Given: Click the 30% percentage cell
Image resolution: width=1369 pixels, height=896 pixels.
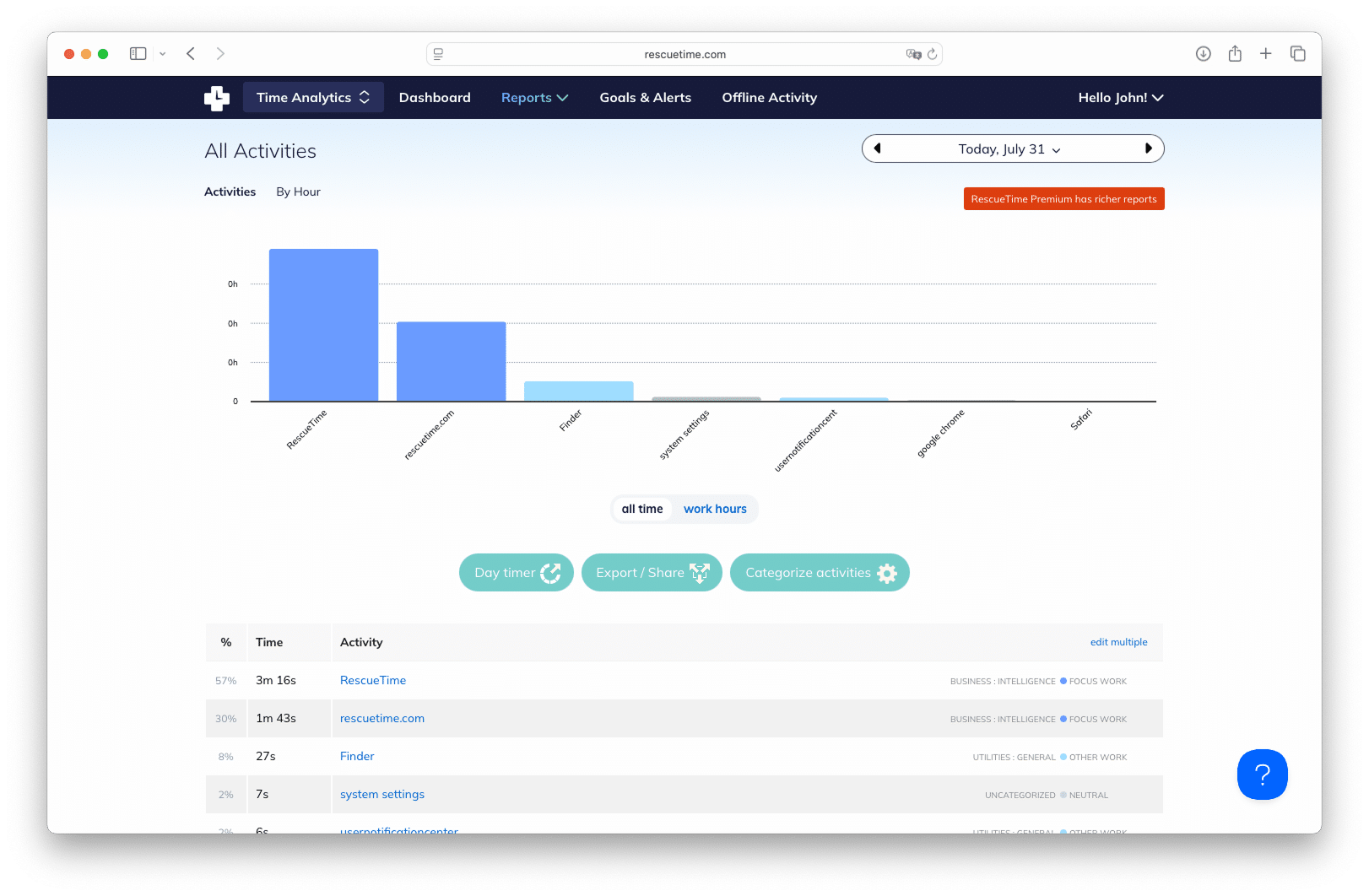Looking at the screenshot, I should click(x=226, y=719).
